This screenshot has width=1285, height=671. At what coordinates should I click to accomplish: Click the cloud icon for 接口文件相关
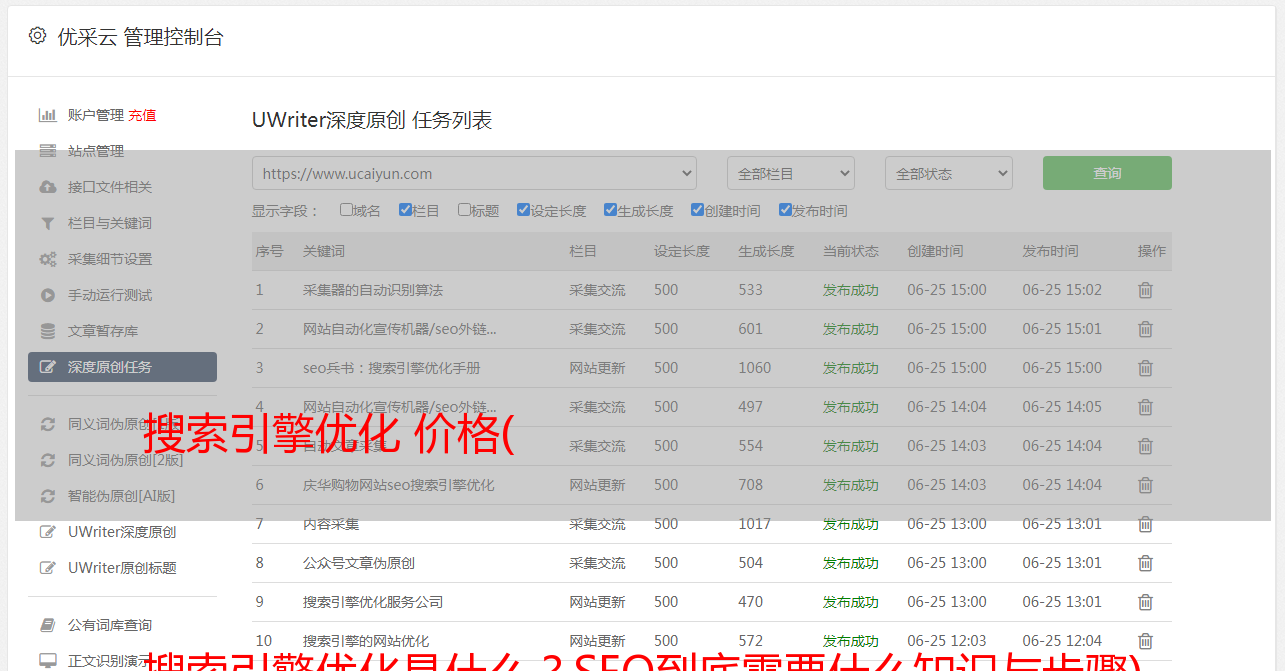tap(47, 187)
